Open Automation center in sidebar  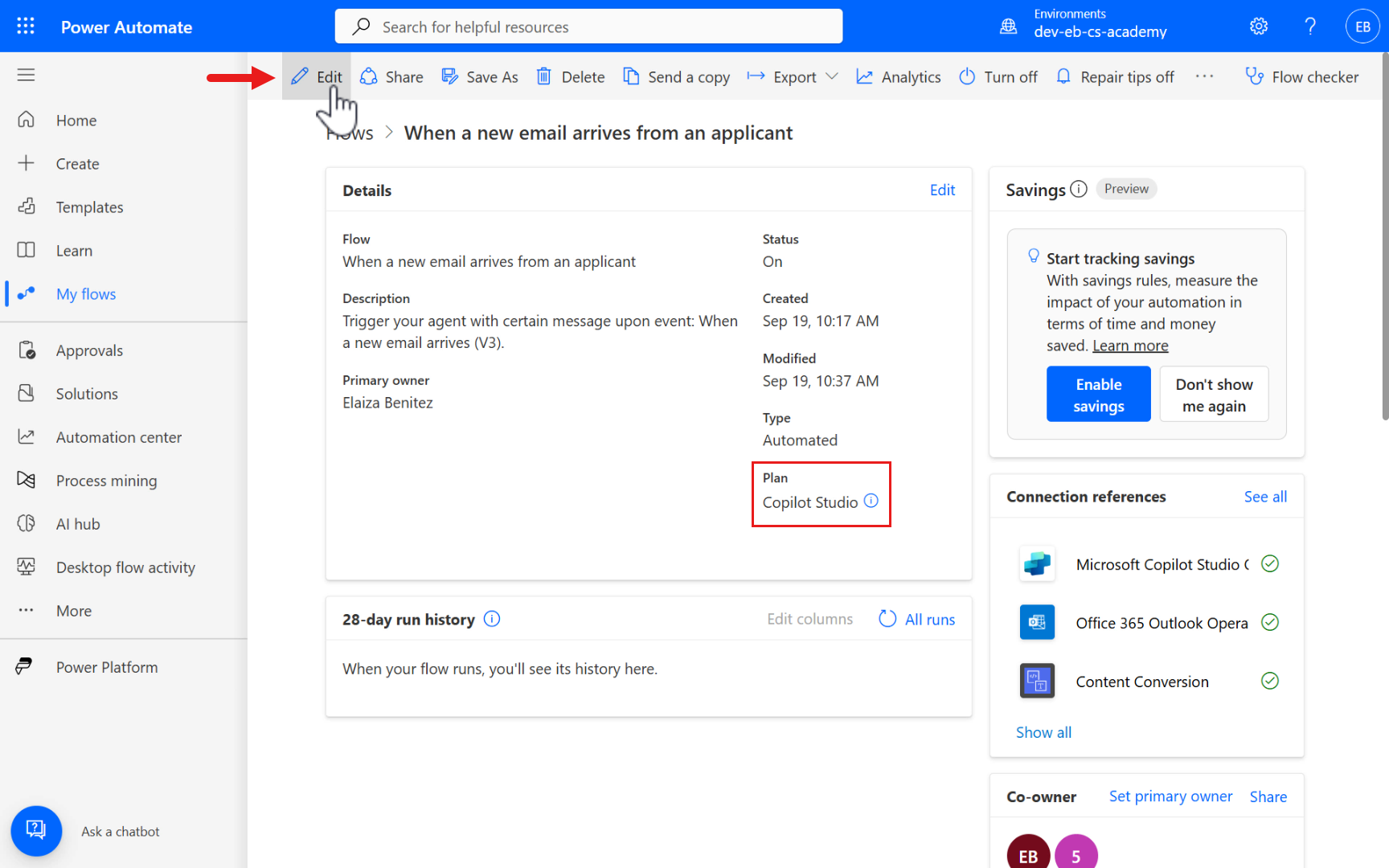click(x=118, y=437)
